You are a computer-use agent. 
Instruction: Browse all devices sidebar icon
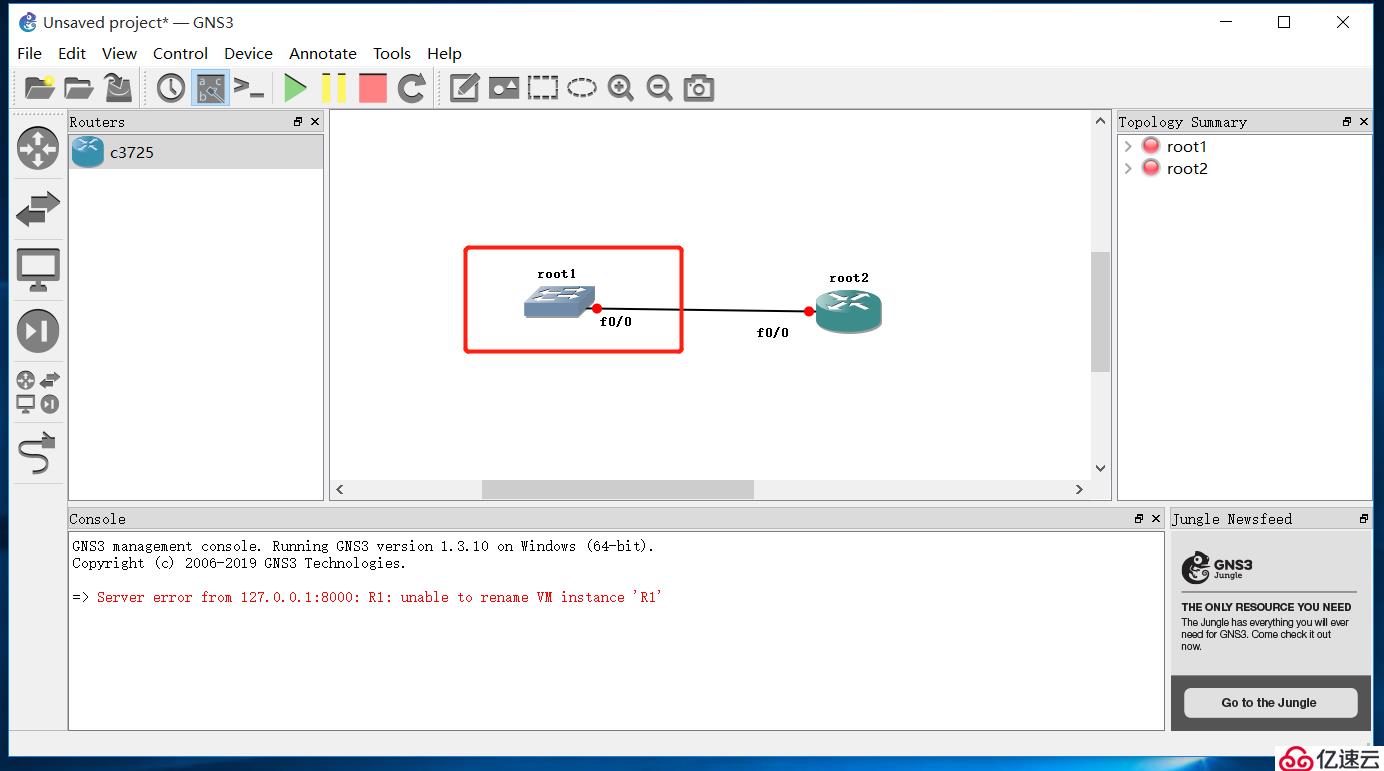(38, 392)
